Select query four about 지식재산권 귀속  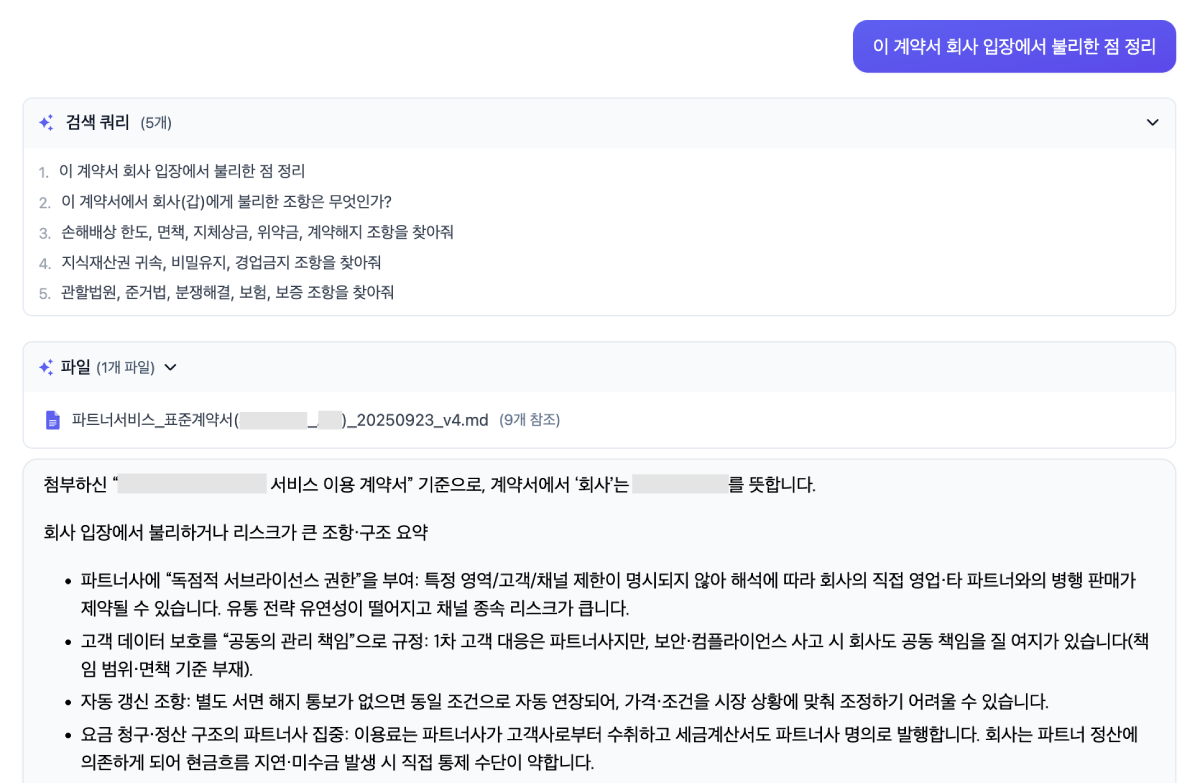[221, 262]
